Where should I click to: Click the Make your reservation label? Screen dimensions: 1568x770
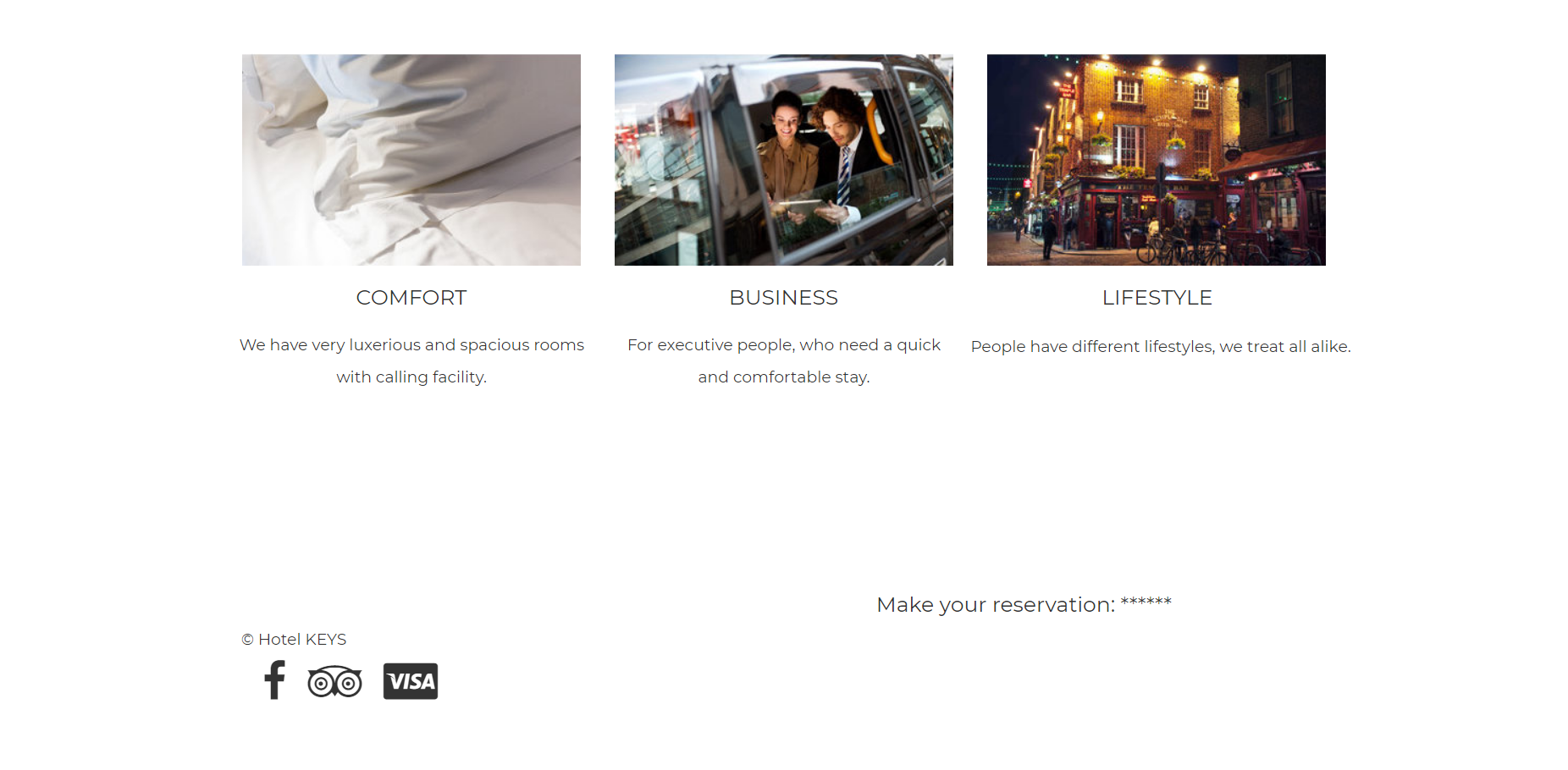click(x=996, y=605)
